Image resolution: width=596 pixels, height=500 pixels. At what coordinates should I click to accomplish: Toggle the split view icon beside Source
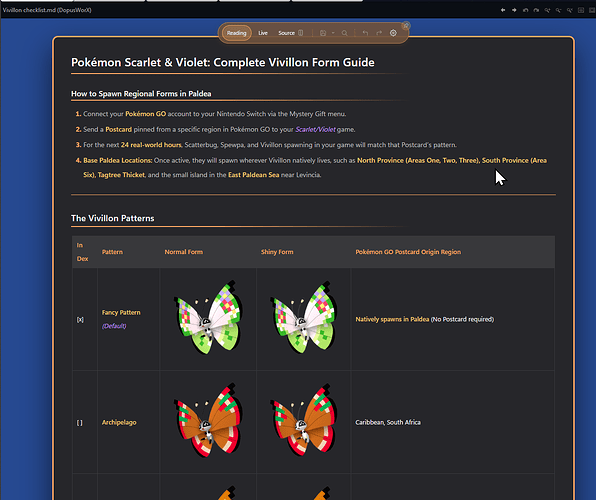coord(301,33)
